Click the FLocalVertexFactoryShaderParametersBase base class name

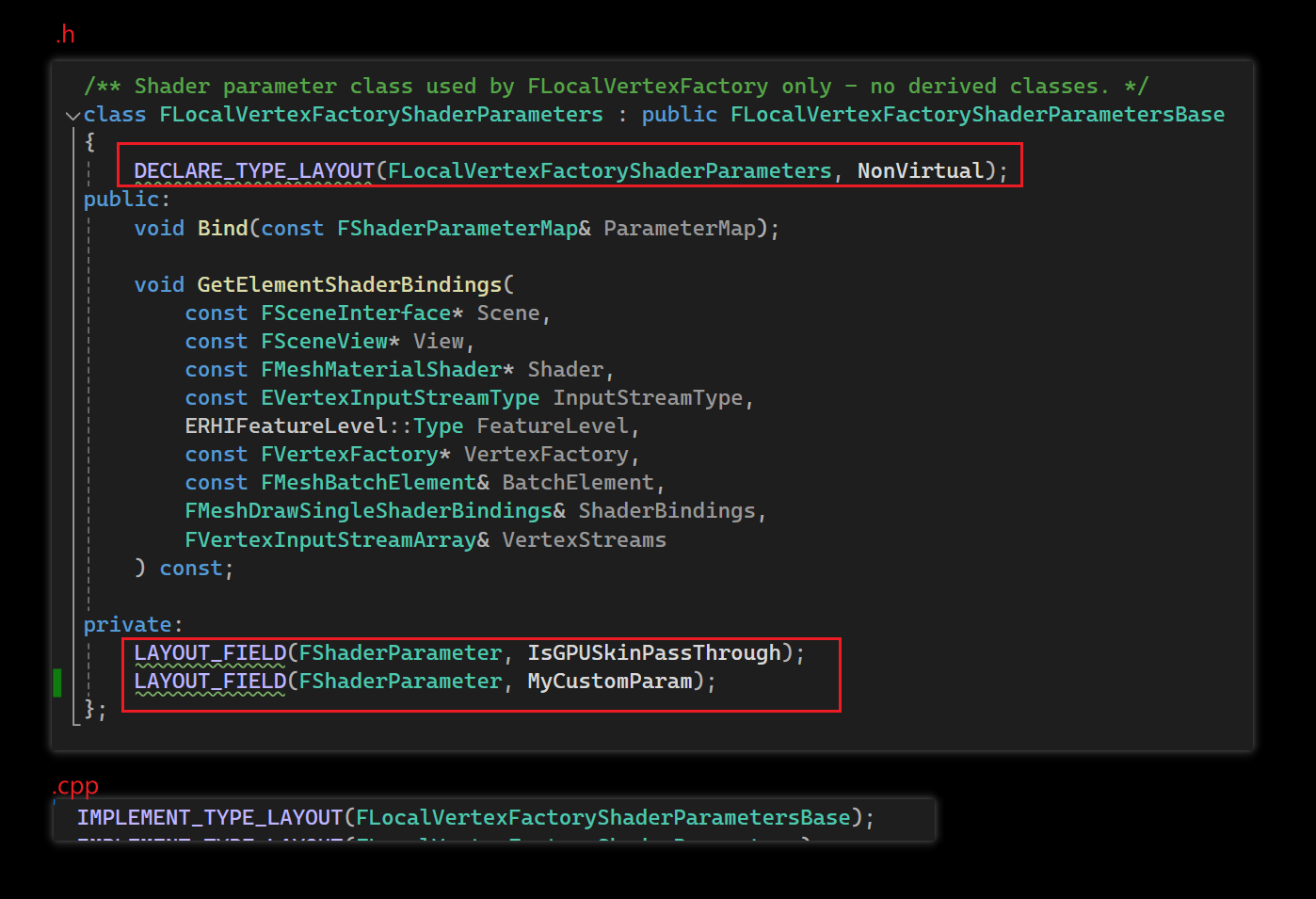[977, 115]
